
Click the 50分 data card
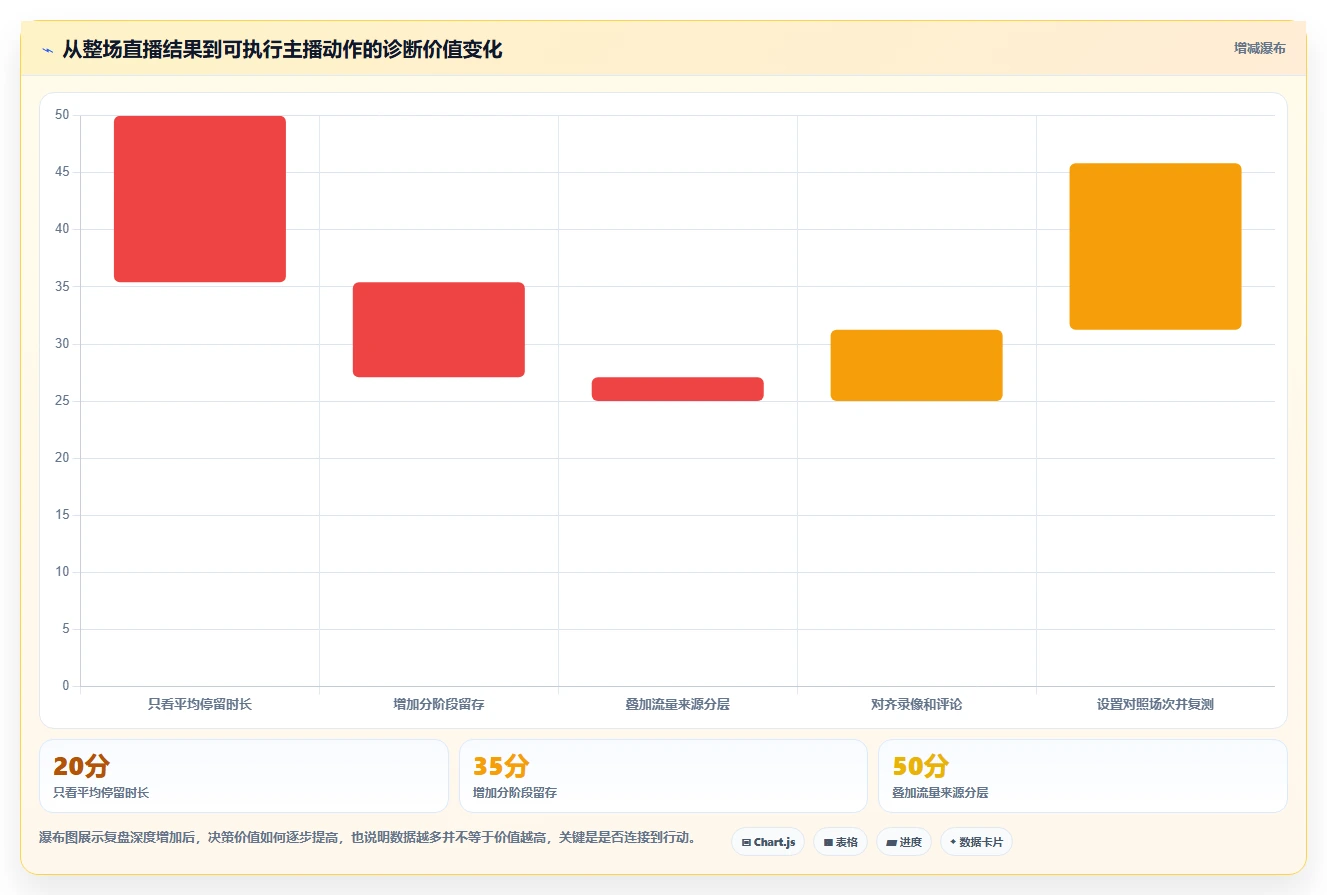(1082, 776)
